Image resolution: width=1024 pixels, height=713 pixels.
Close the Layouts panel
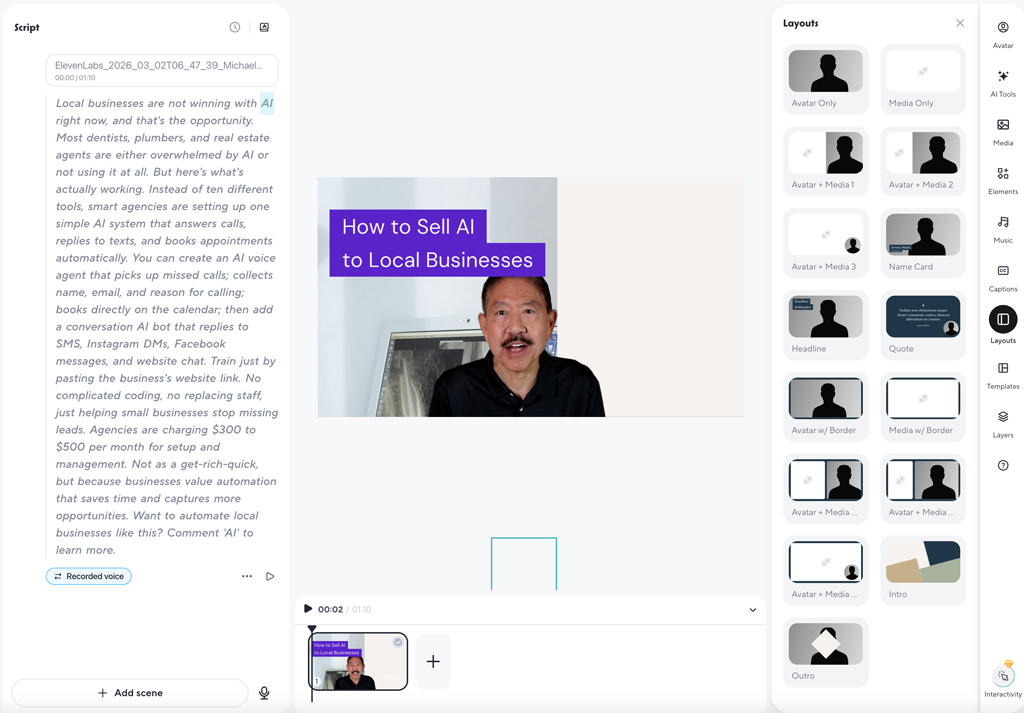click(959, 22)
